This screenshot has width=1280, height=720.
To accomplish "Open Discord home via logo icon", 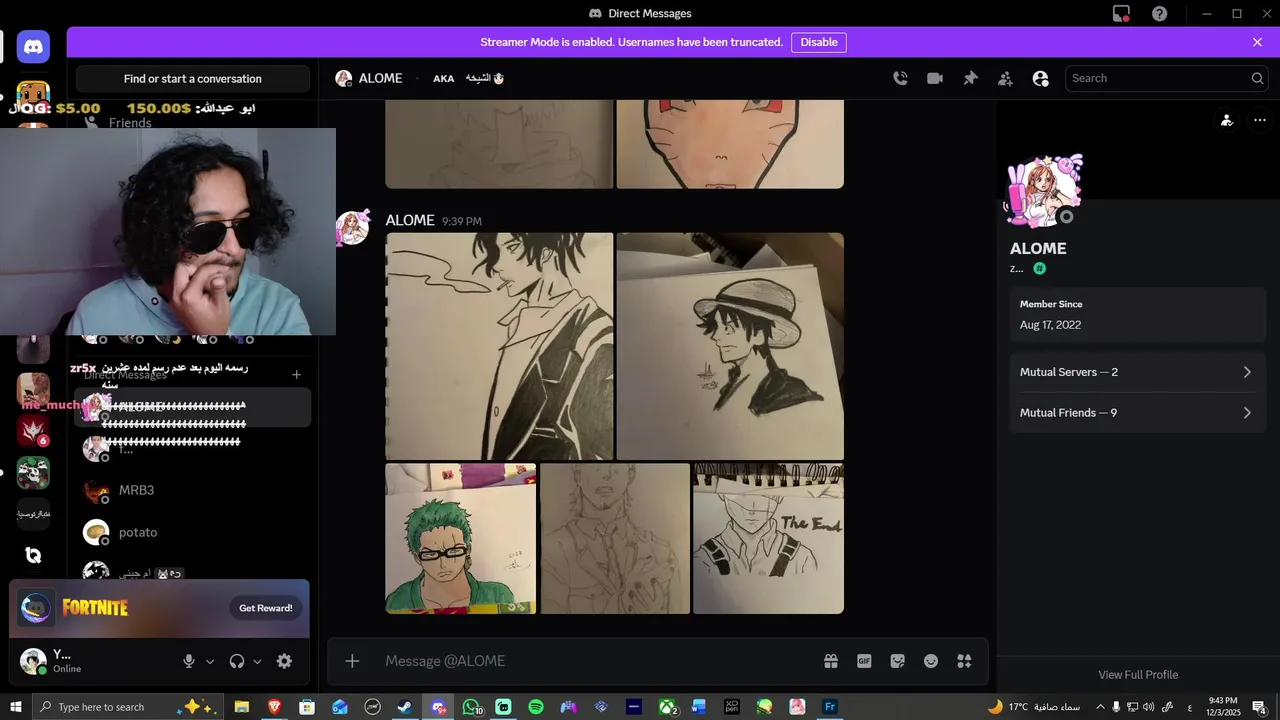I will [x=33, y=46].
